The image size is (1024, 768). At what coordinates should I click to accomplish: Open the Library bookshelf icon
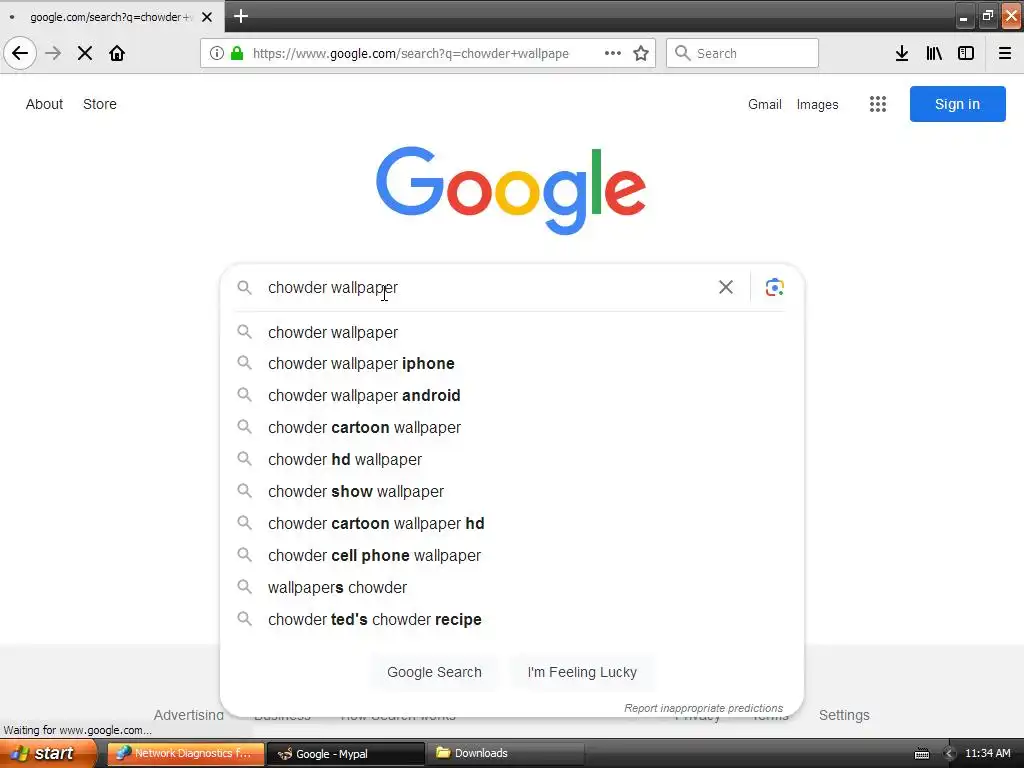(934, 53)
